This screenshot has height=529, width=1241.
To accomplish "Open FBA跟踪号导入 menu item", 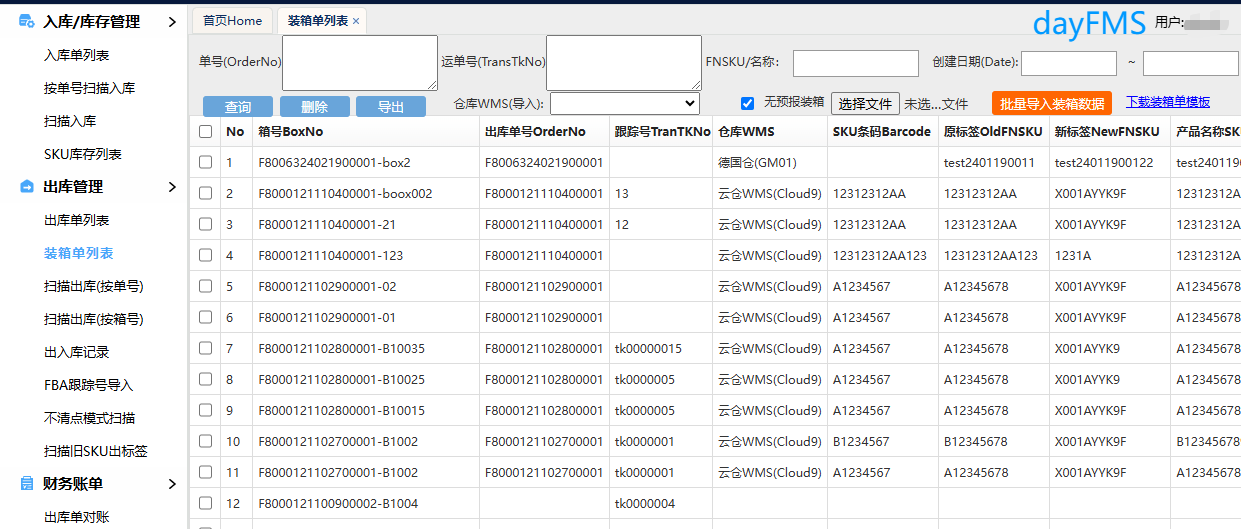I will click(88, 385).
